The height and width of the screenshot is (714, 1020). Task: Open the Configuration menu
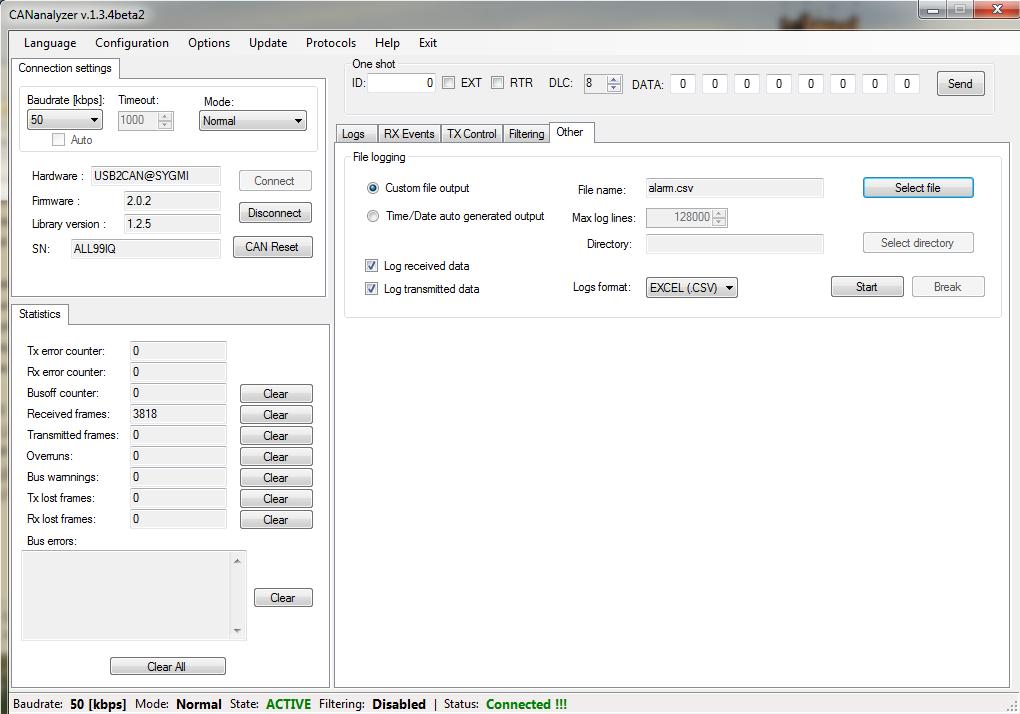click(131, 43)
